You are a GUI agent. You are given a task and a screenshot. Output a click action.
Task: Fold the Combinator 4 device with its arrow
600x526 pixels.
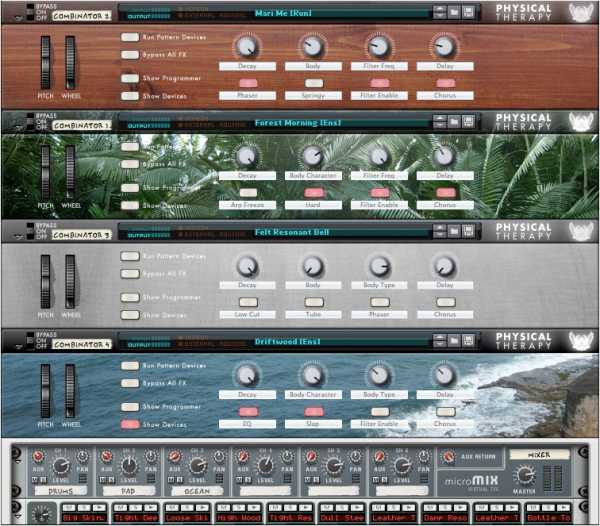coord(18,346)
